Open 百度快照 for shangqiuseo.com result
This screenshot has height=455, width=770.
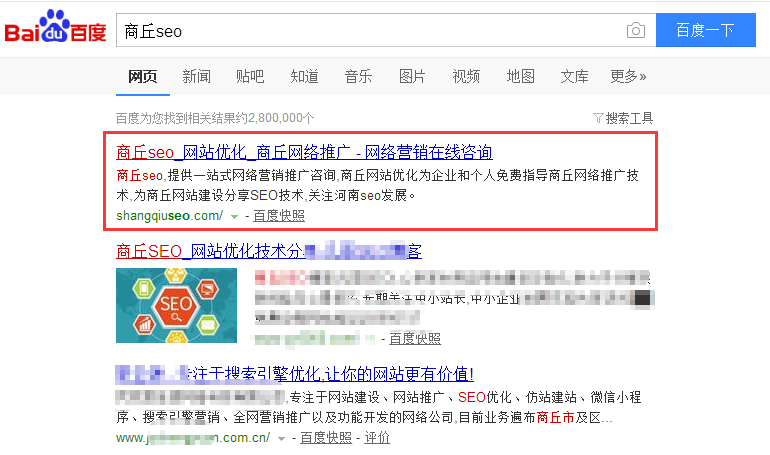tap(279, 215)
